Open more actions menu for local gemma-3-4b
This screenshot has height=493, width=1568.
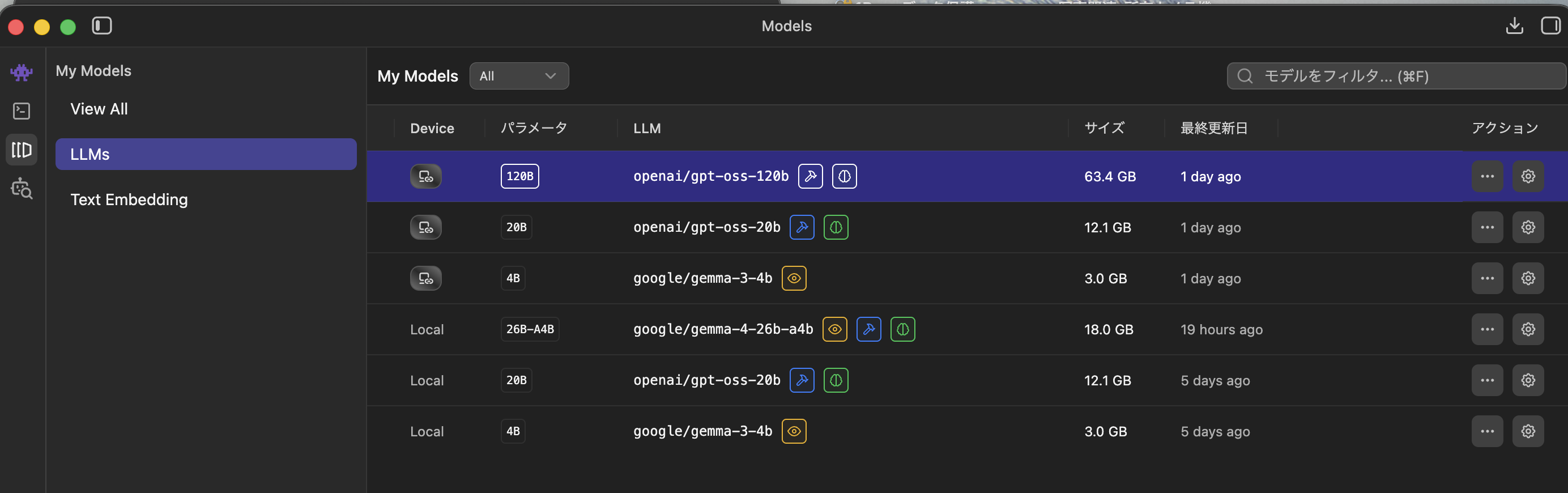pyautogui.click(x=1487, y=432)
